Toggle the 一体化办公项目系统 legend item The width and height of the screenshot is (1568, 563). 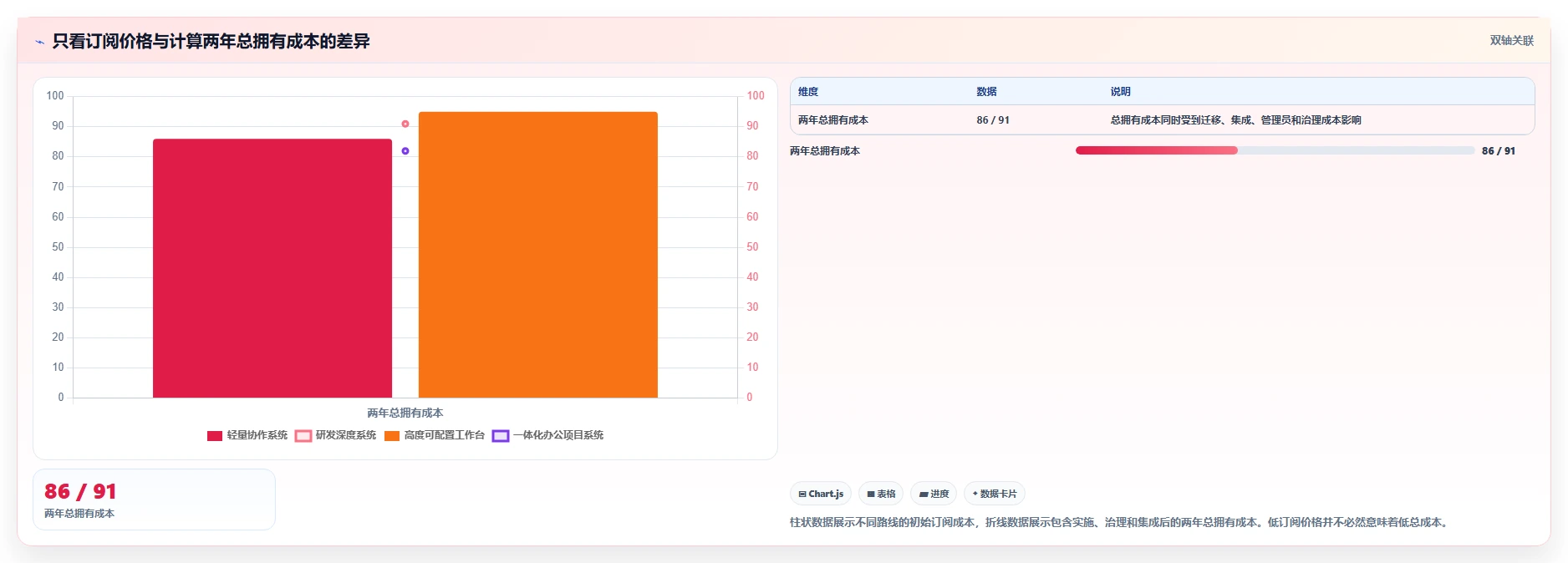[x=548, y=435]
